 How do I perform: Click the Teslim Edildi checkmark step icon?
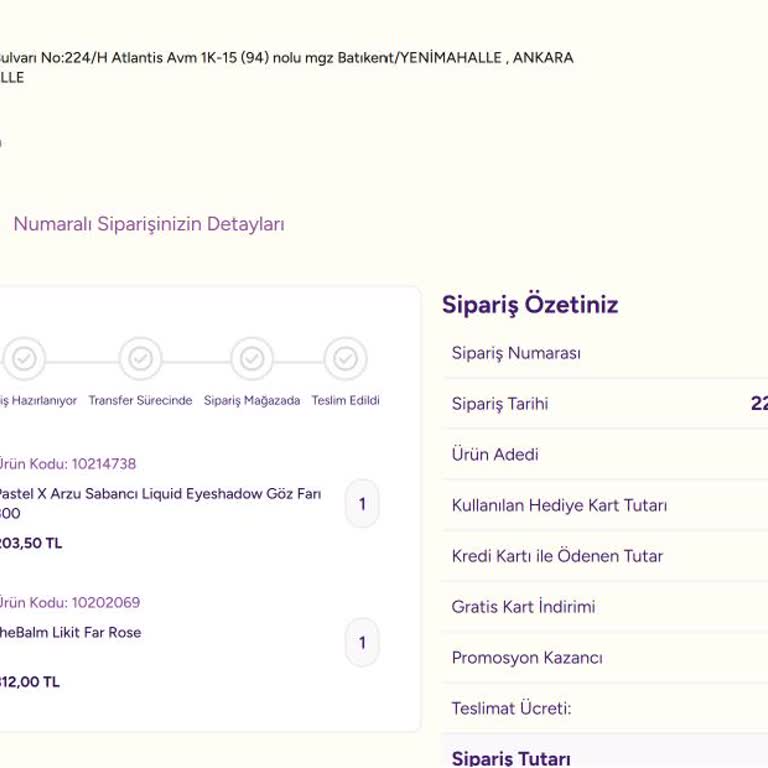345,359
